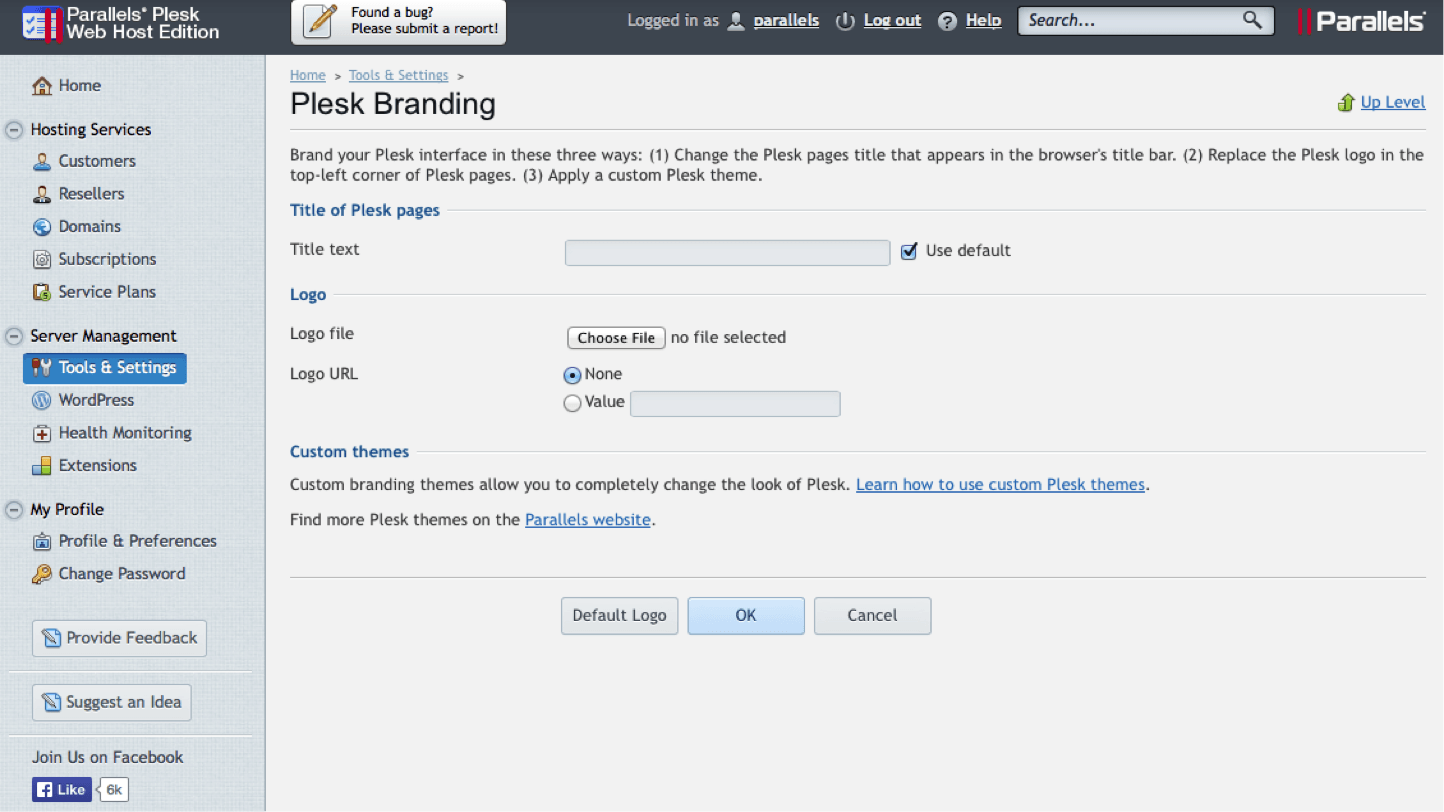The width and height of the screenshot is (1444, 812).
Task: Click the Suggest an Idea button
Action: click(x=111, y=702)
